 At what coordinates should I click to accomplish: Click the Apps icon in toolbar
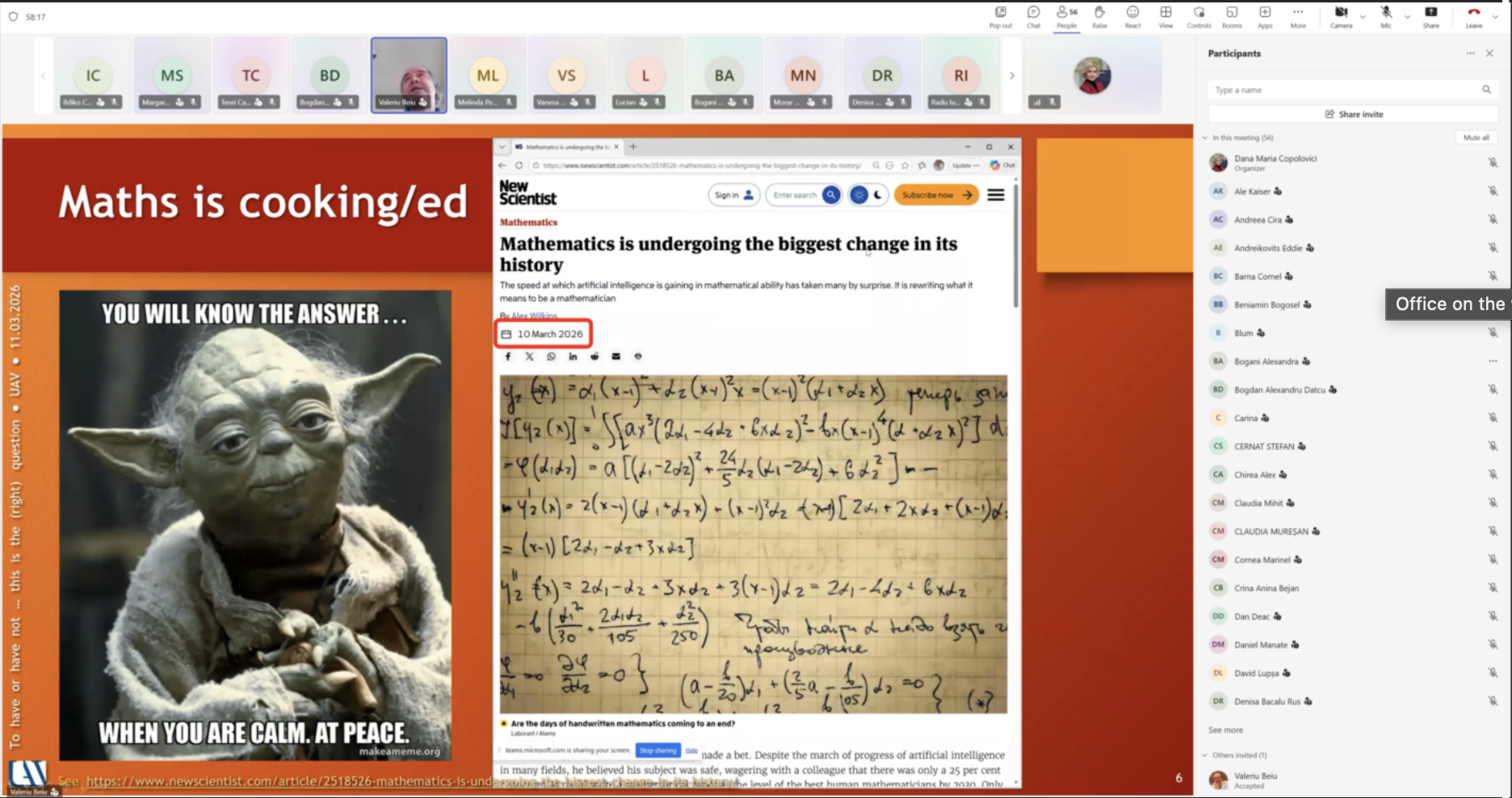1265,15
